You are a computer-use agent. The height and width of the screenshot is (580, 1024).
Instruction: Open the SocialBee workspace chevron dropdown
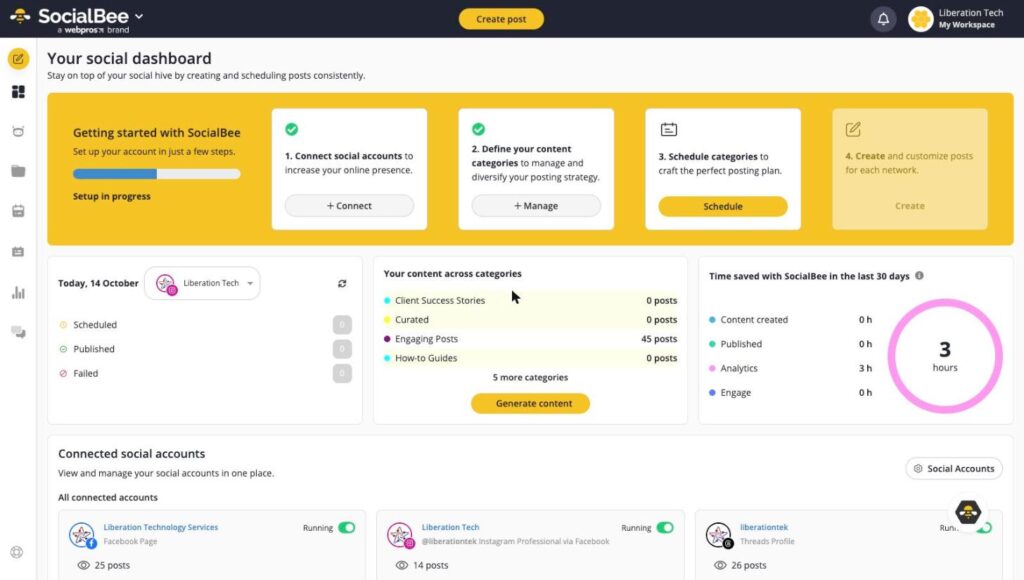click(139, 16)
